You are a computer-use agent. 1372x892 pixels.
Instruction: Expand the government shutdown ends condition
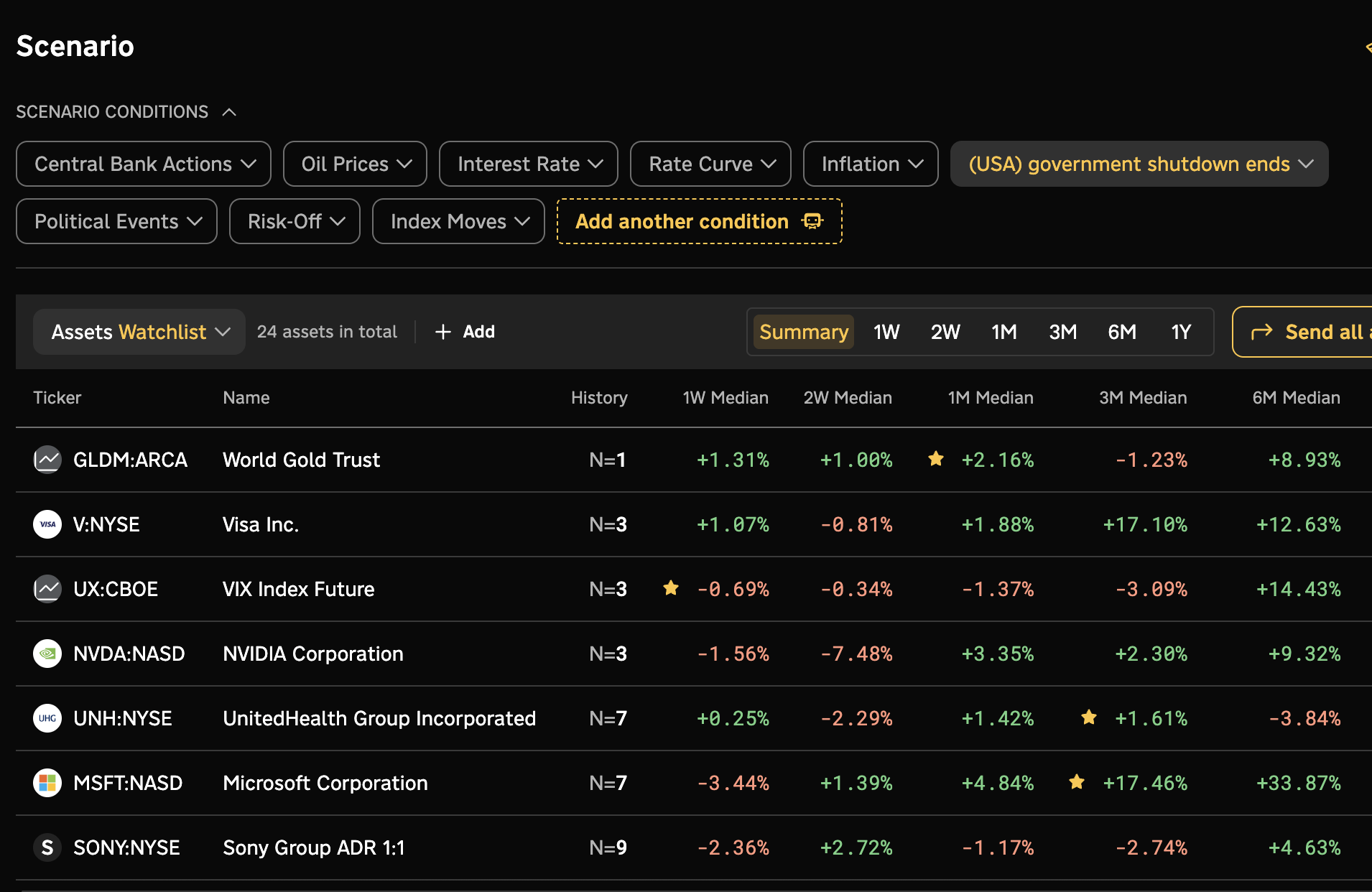[1139, 164]
